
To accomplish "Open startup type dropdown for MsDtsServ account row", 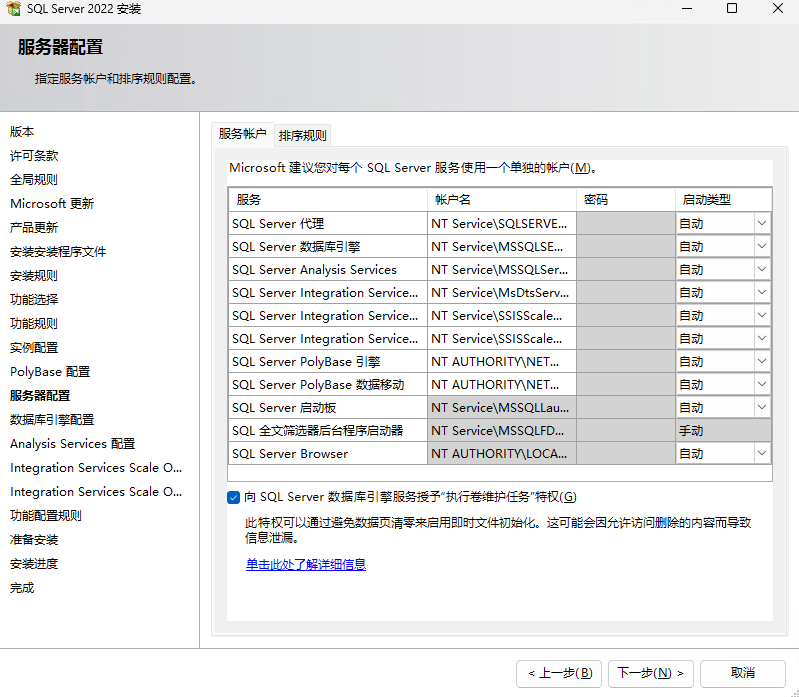I will 762,292.
